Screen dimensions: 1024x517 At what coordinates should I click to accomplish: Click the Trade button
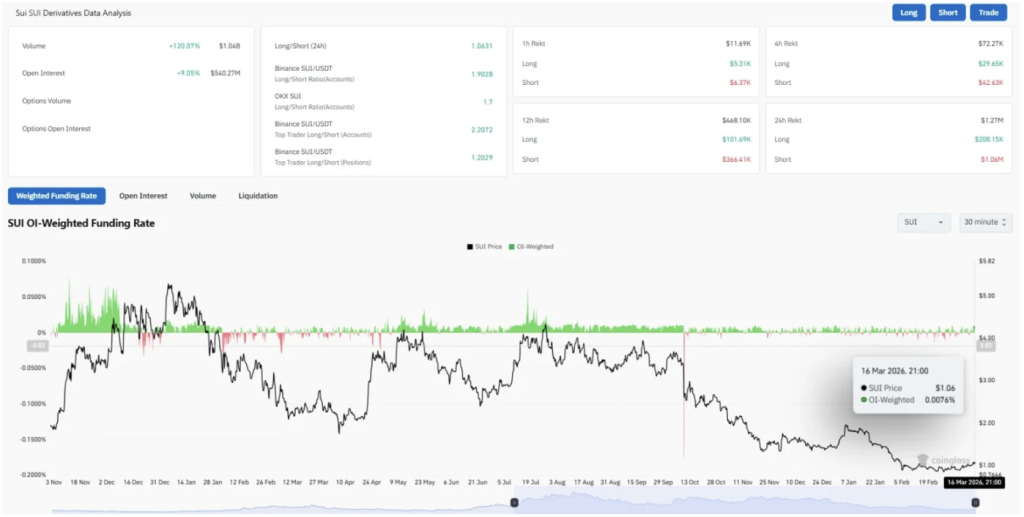pos(988,13)
